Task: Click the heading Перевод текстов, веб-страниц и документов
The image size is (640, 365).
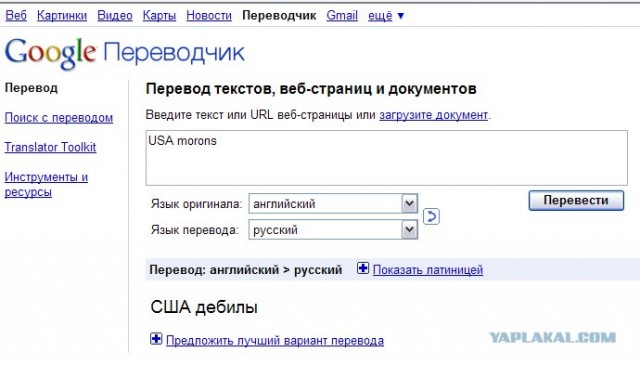Action: pos(311,89)
